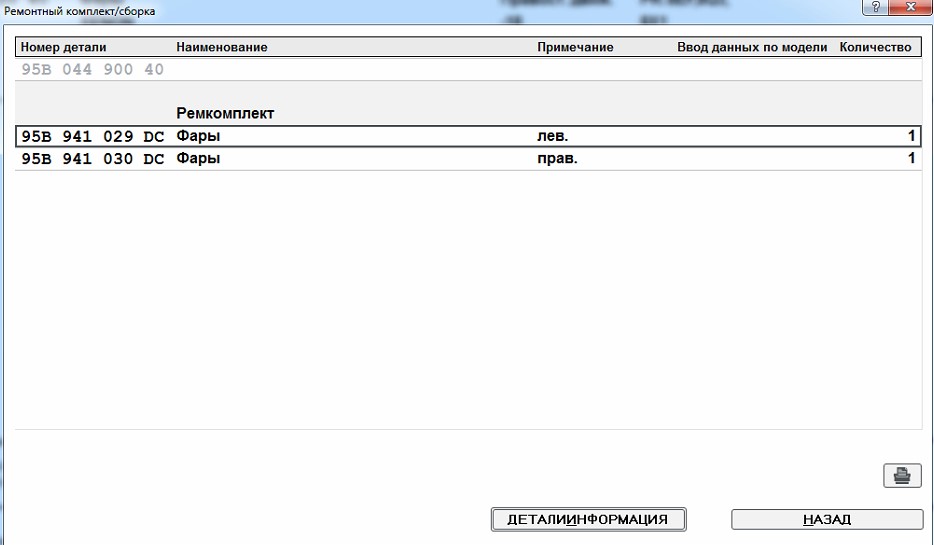Click the Примечание column header

[575, 47]
